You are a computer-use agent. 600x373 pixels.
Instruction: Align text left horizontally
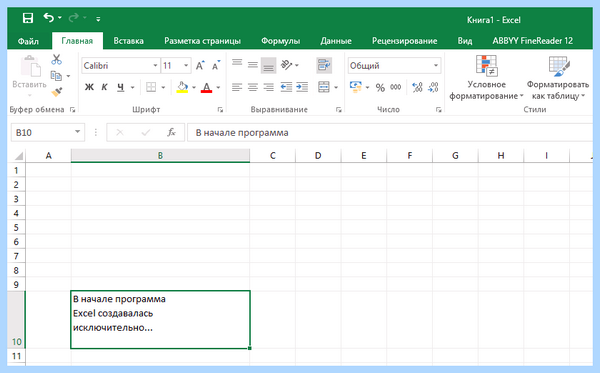coord(237,87)
